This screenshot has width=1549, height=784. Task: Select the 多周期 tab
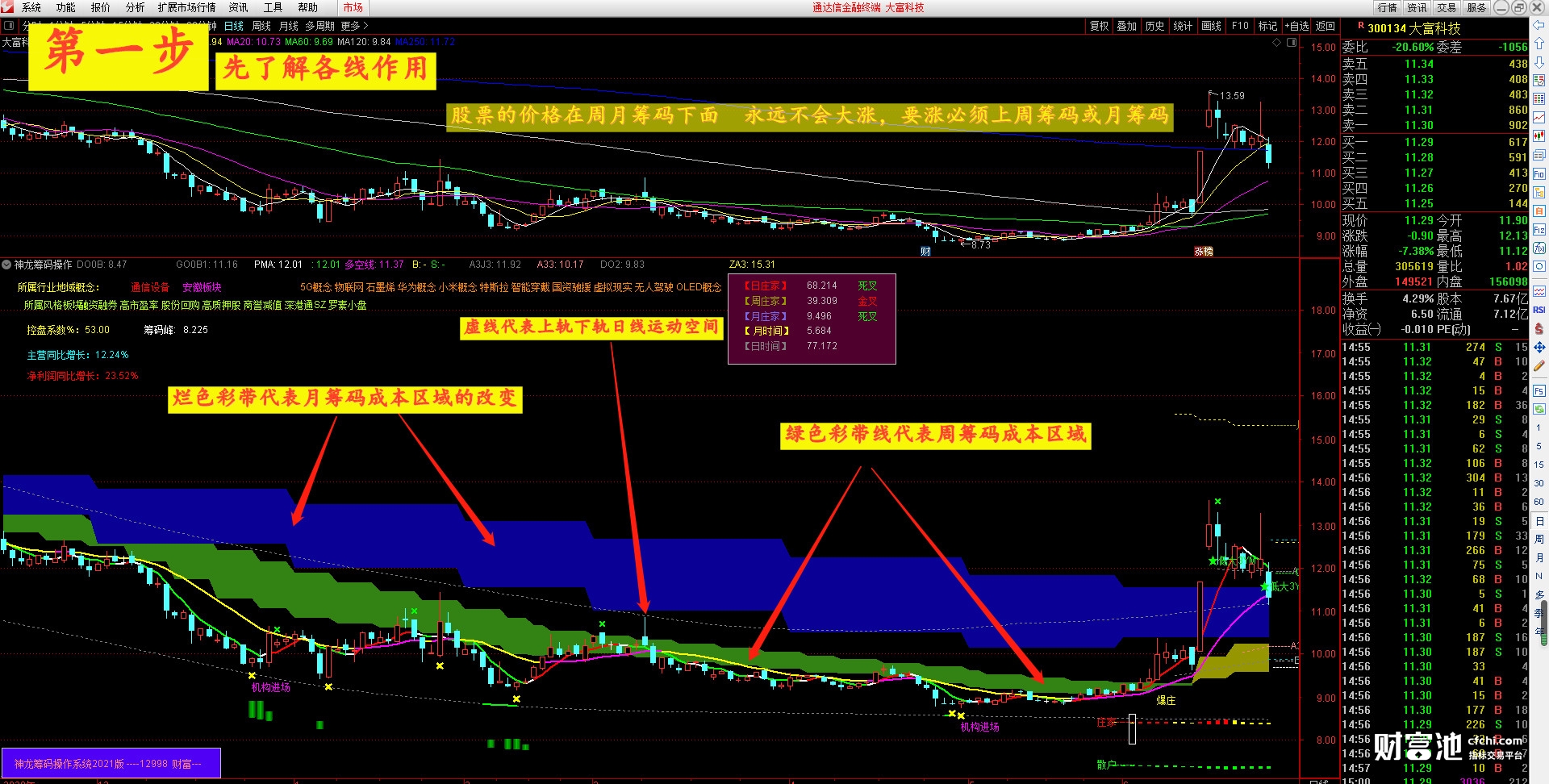tap(319, 26)
